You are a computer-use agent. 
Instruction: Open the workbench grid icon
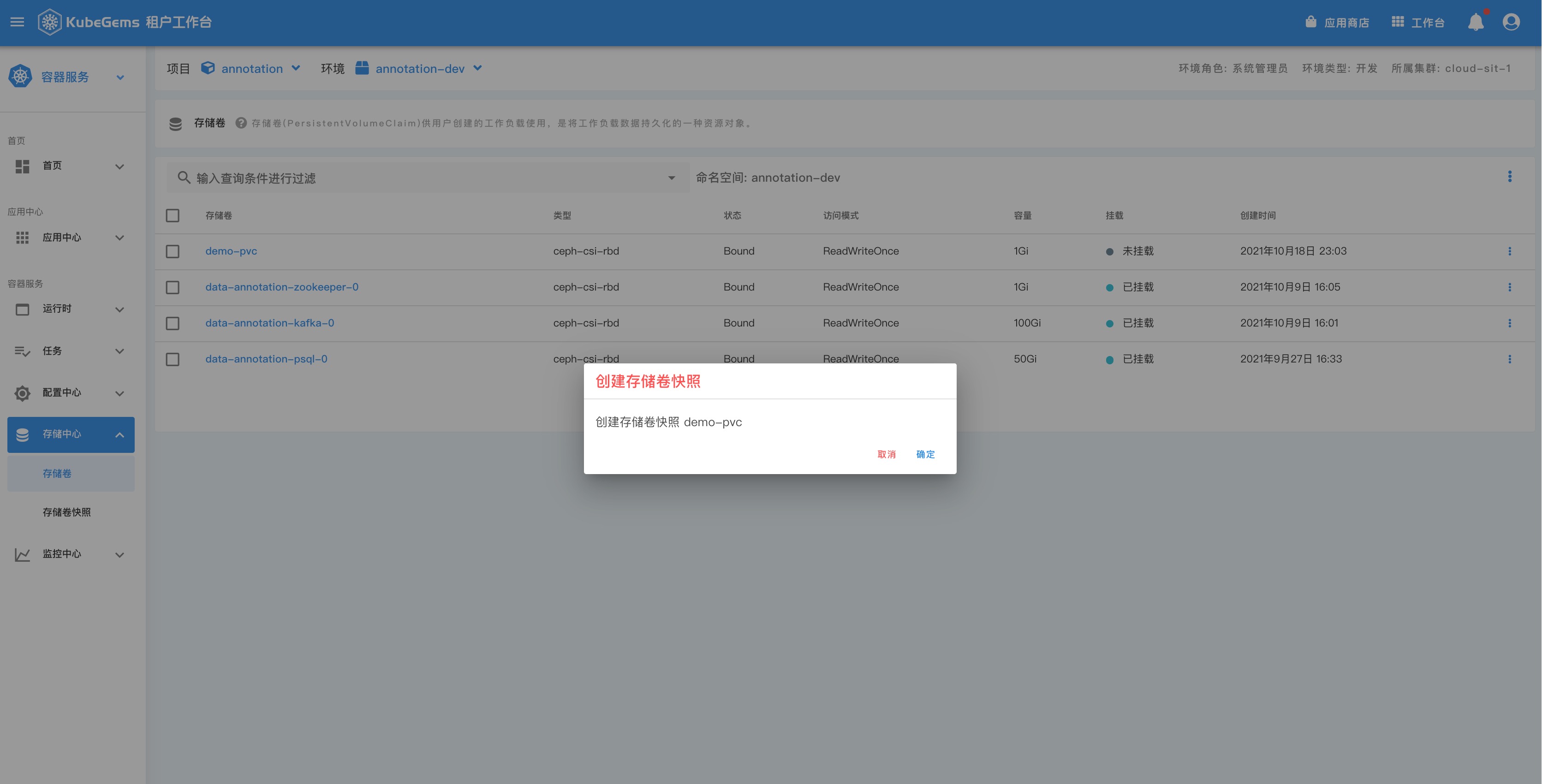pyautogui.click(x=1398, y=22)
